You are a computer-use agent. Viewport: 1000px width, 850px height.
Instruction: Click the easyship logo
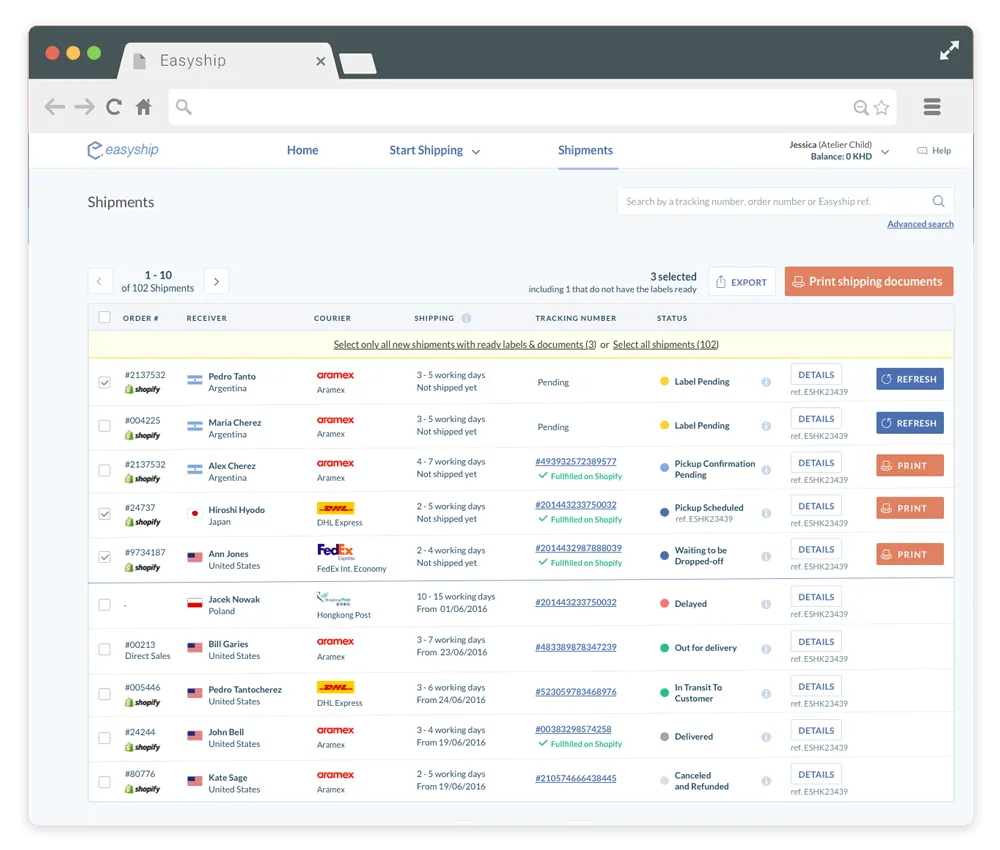[x=122, y=150]
